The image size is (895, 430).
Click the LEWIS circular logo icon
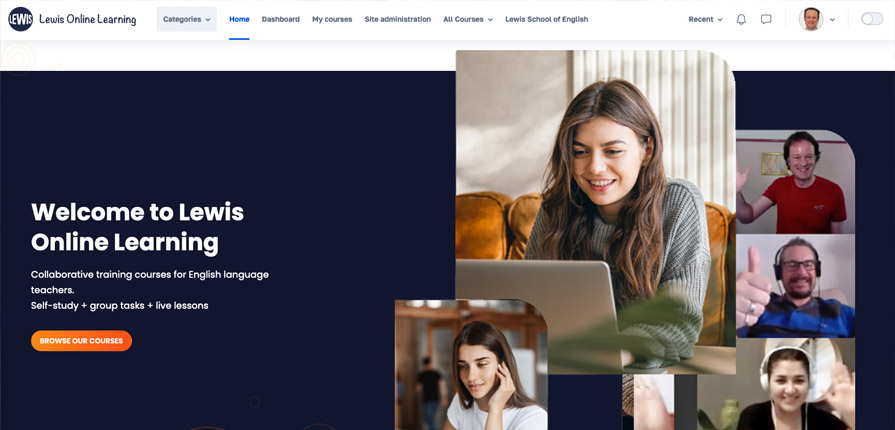pyautogui.click(x=20, y=19)
